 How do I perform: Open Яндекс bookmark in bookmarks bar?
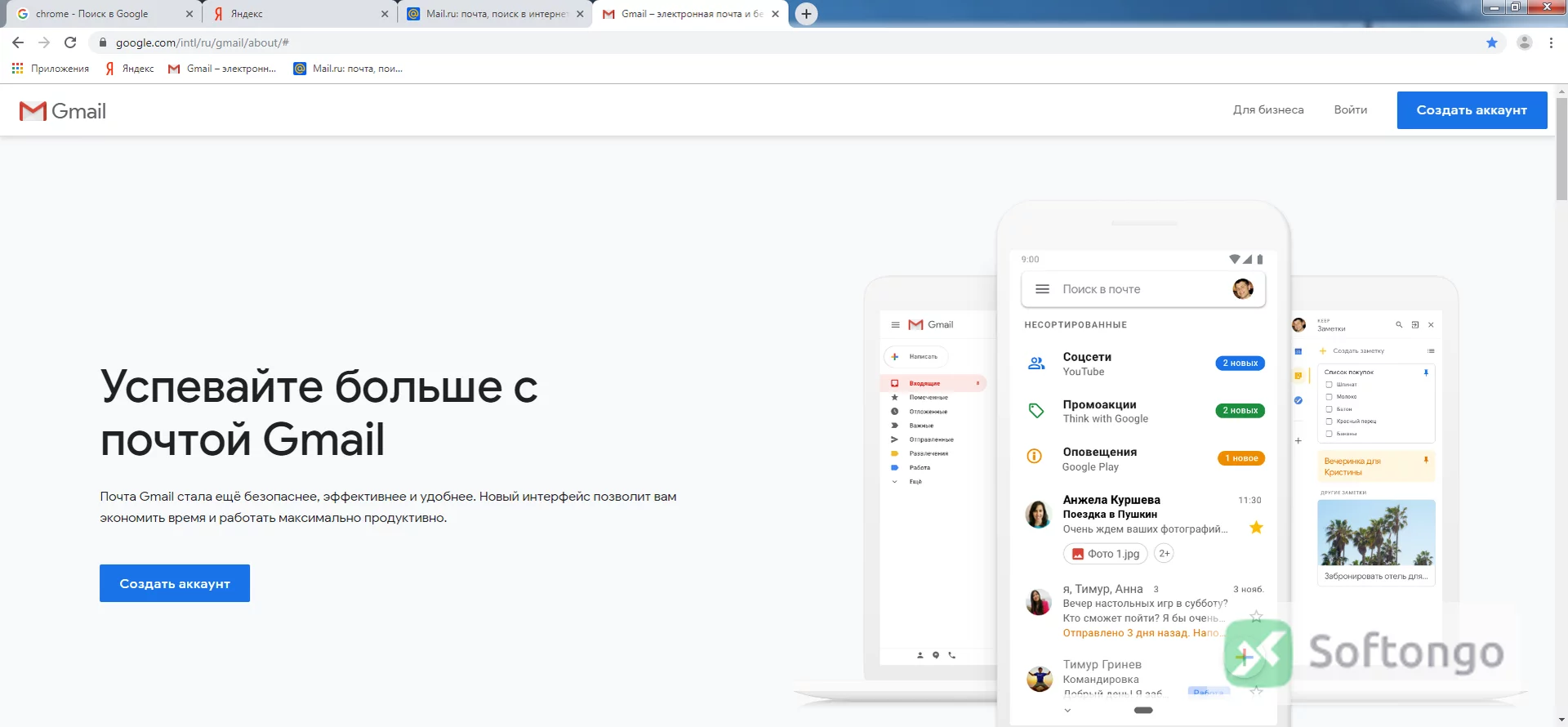click(x=129, y=69)
